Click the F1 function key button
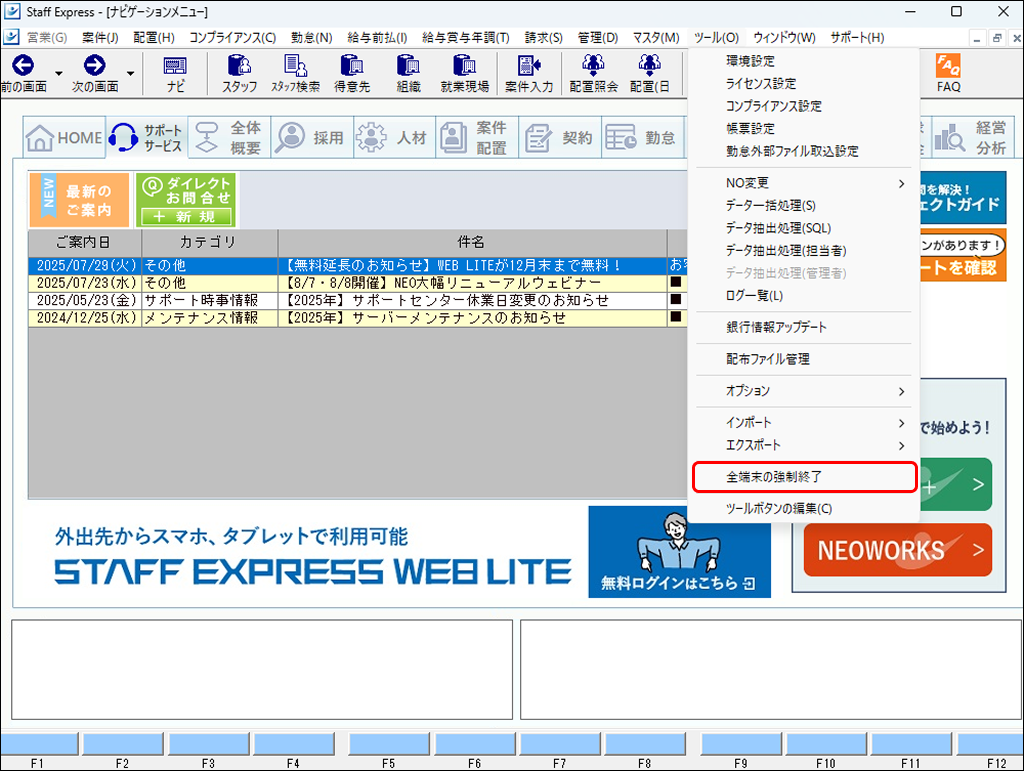The image size is (1024, 771). coord(39,744)
